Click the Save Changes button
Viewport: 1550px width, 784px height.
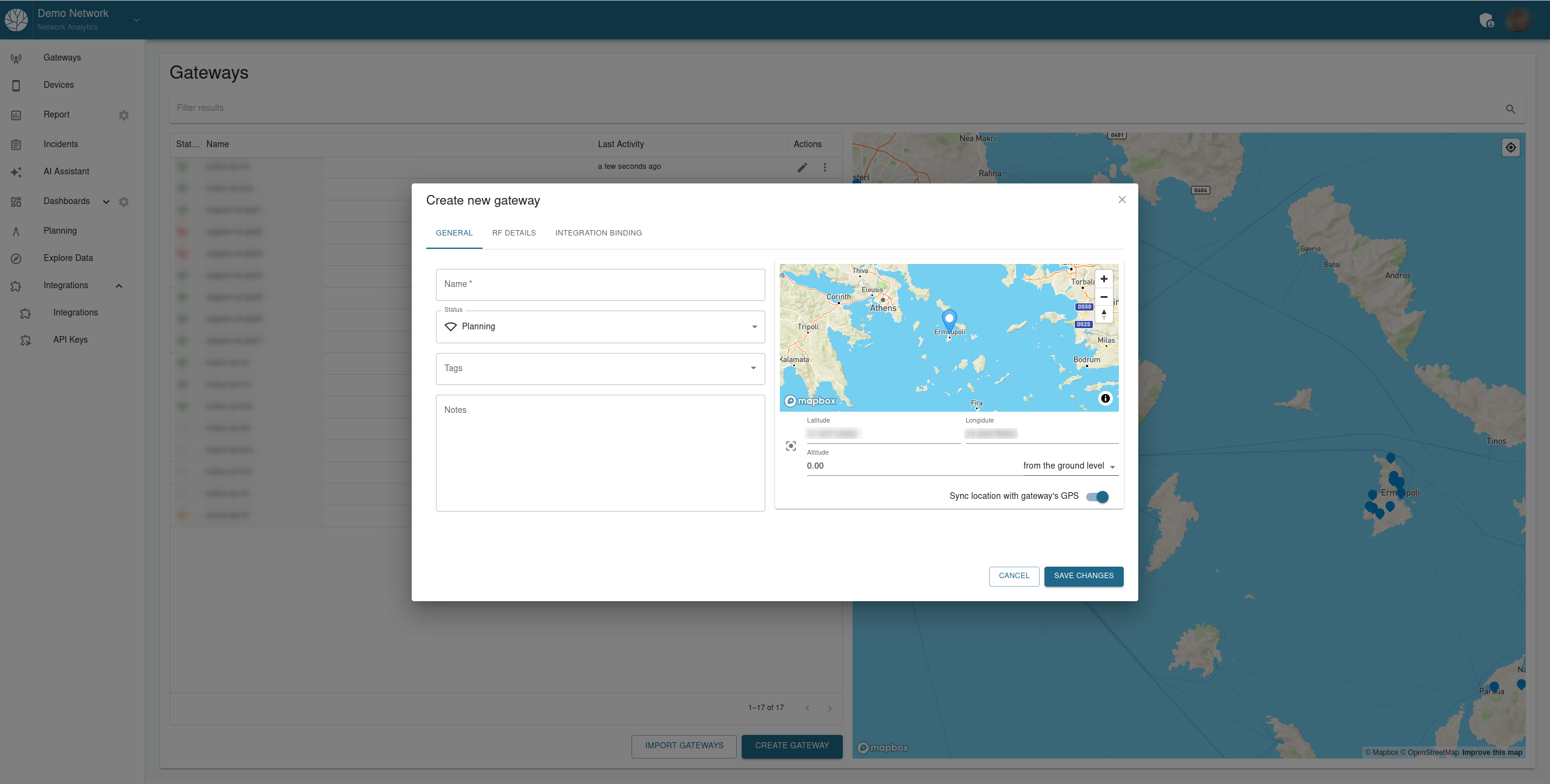click(1083, 576)
